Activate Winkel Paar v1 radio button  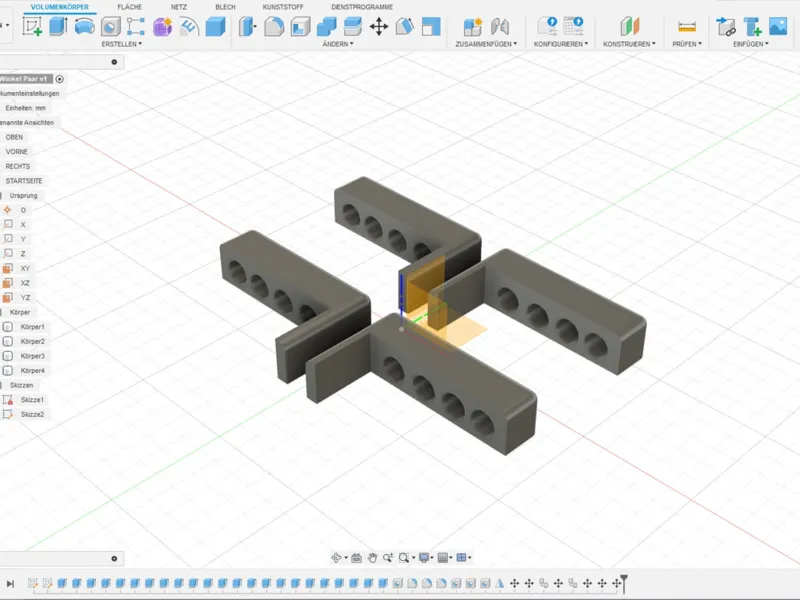[60, 79]
